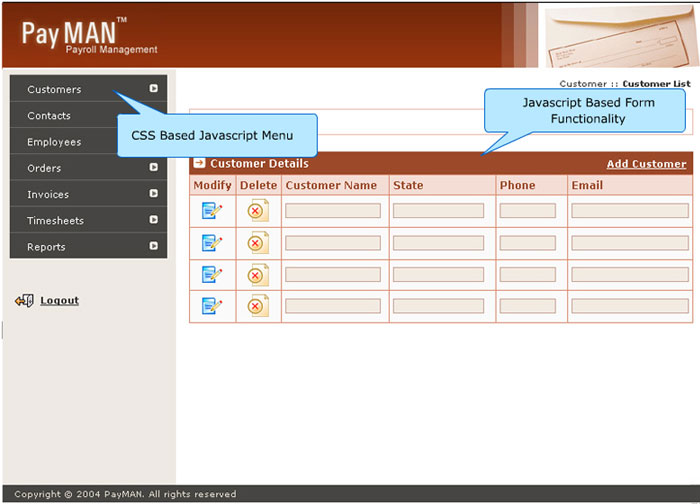Screen dimensions: 700x504
Task: Click the Modify icon in the first row
Action: pyautogui.click(x=212, y=211)
